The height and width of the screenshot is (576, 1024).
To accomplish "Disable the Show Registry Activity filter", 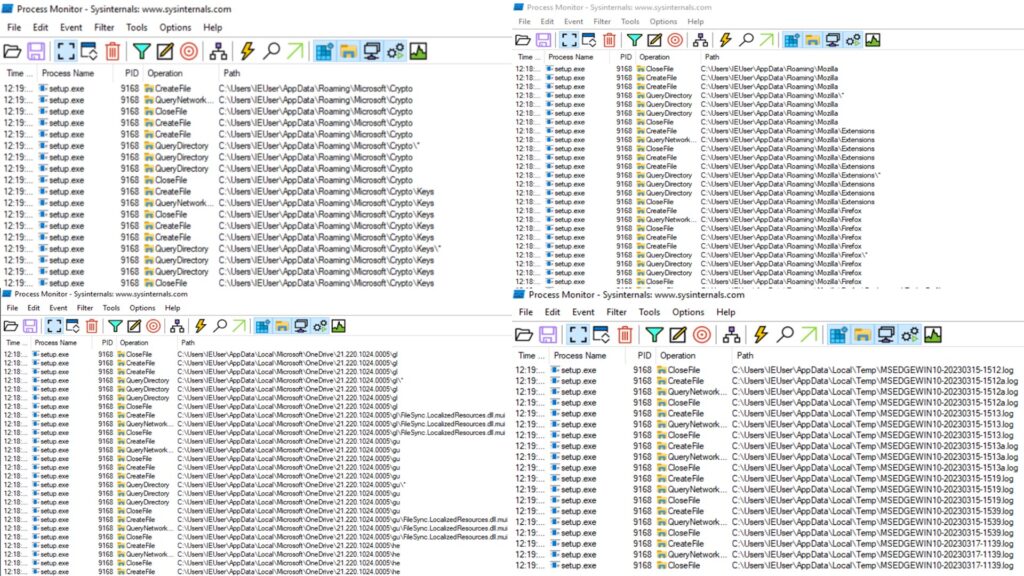I will point(323,49).
